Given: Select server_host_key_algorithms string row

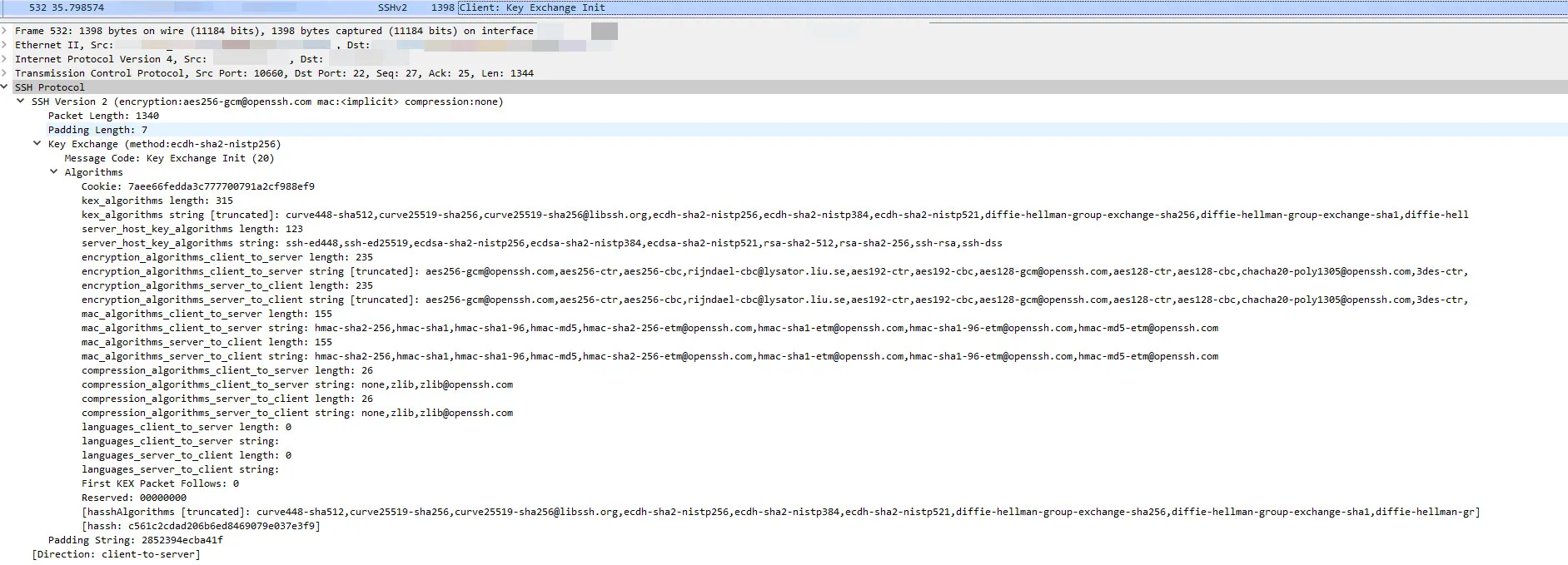Looking at the screenshot, I should coord(542,243).
